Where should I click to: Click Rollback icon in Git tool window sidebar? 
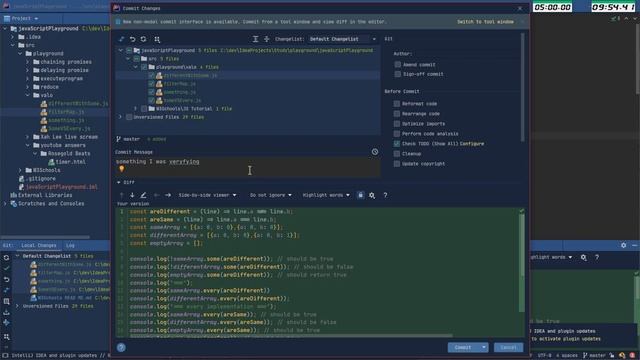click(x=6, y=280)
